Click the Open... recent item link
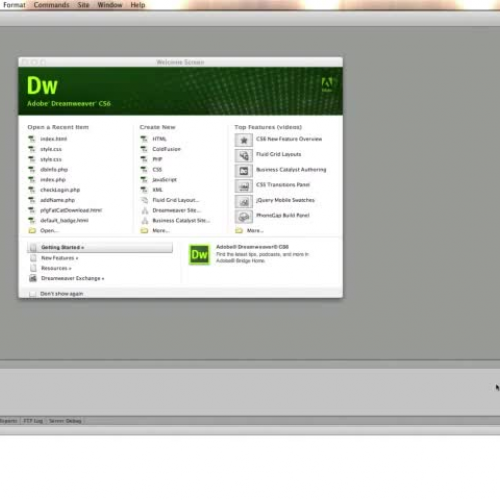Screen dimensions: 500x500 [49, 230]
